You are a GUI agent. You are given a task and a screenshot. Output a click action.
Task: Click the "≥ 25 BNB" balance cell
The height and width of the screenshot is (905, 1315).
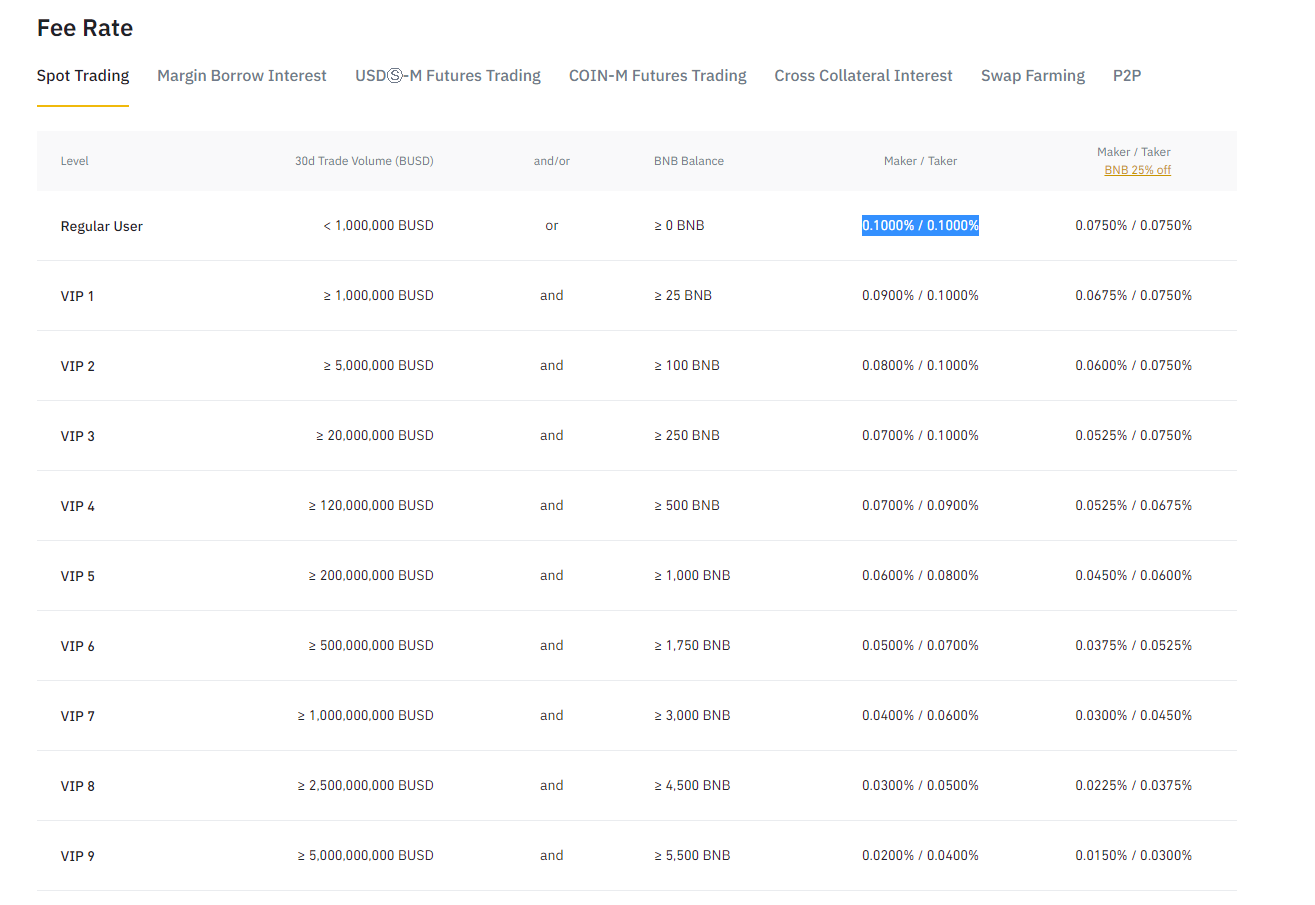[x=683, y=296]
